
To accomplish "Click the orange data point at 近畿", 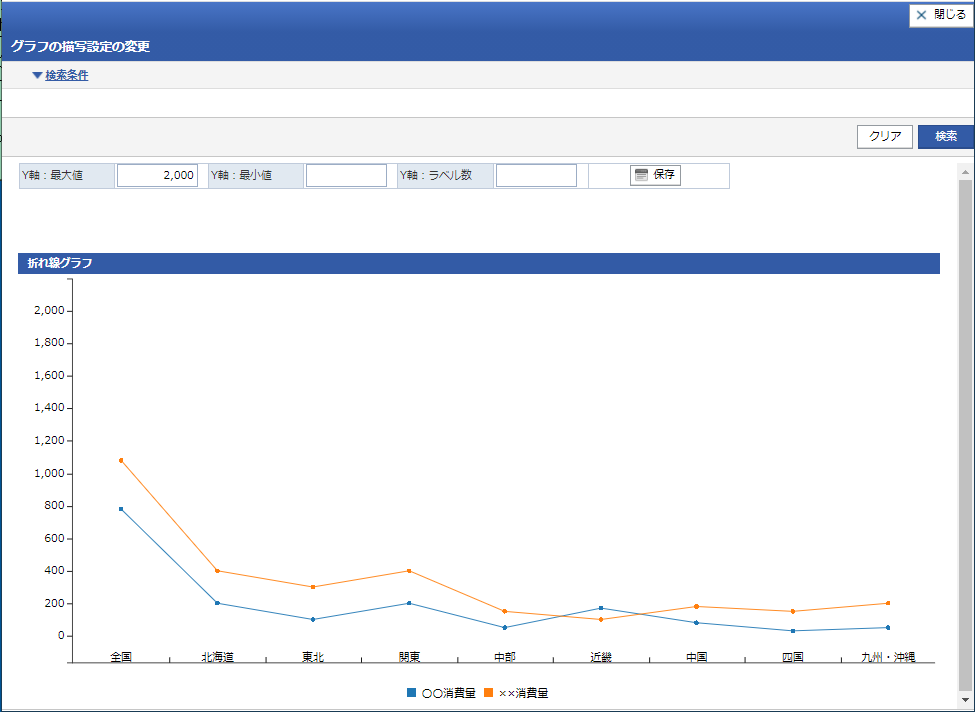I will click(x=601, y=619).
